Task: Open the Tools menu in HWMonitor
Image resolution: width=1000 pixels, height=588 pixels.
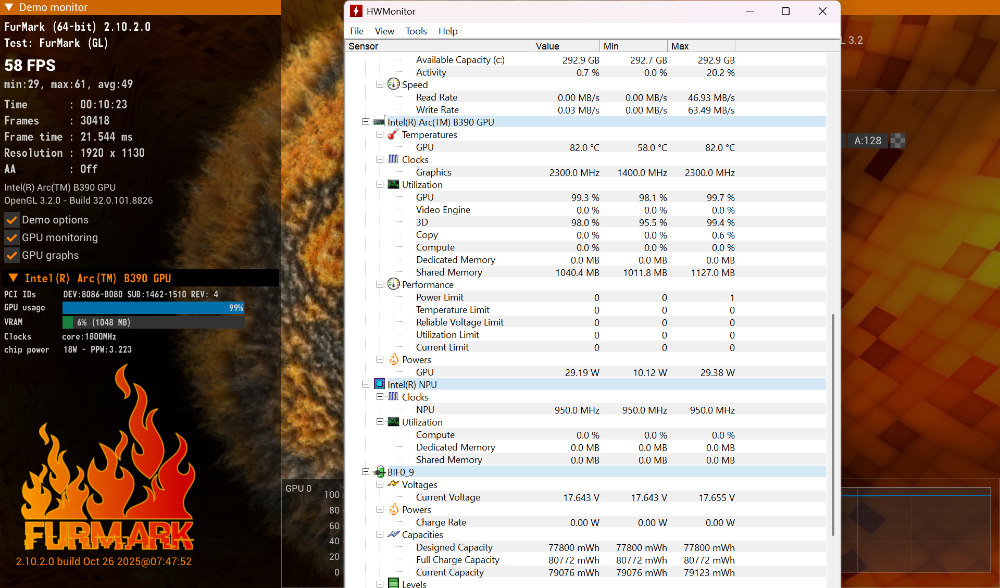Action: (x=416, y=31)
